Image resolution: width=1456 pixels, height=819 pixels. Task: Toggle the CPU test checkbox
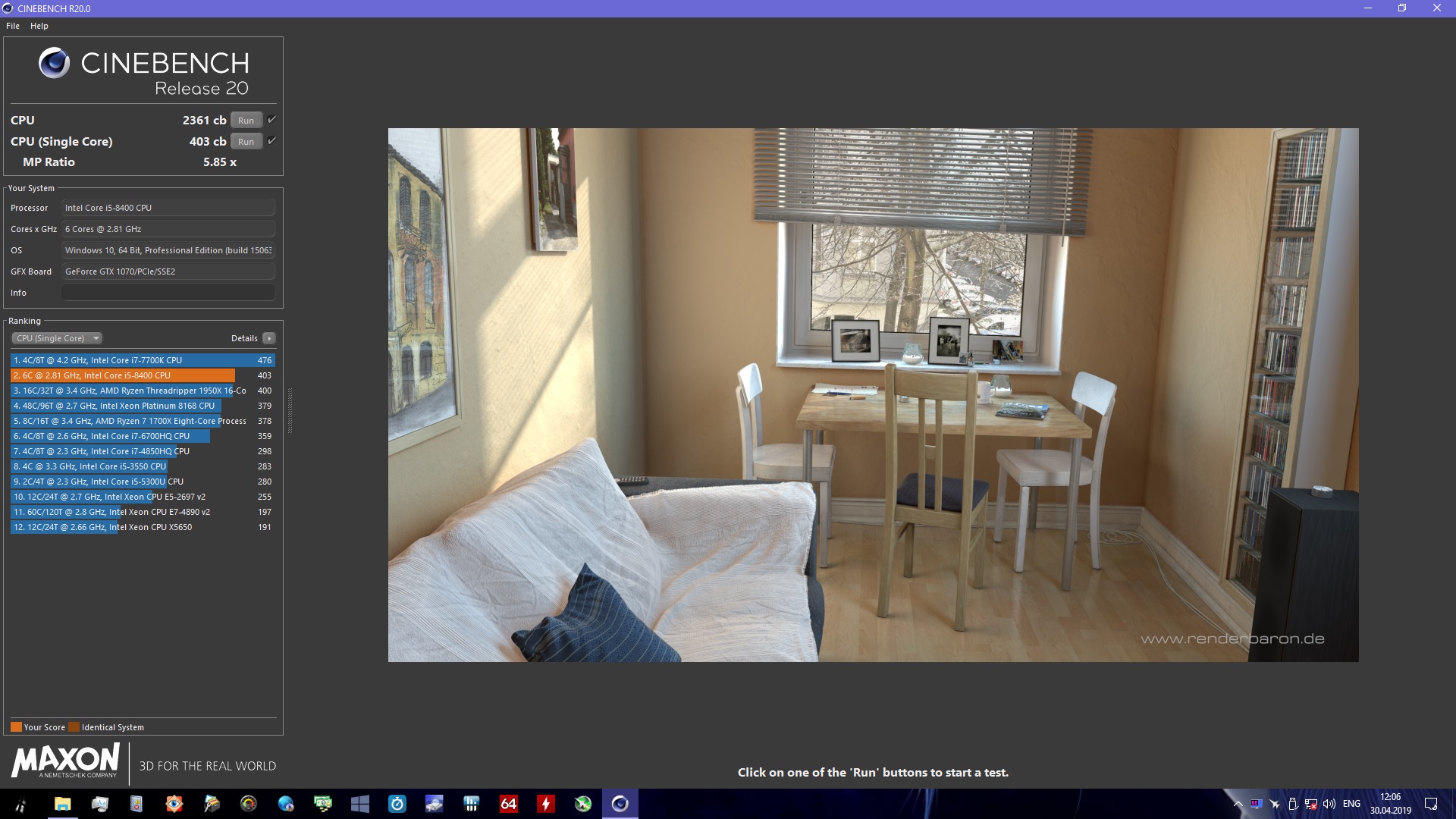click(271, 120)
